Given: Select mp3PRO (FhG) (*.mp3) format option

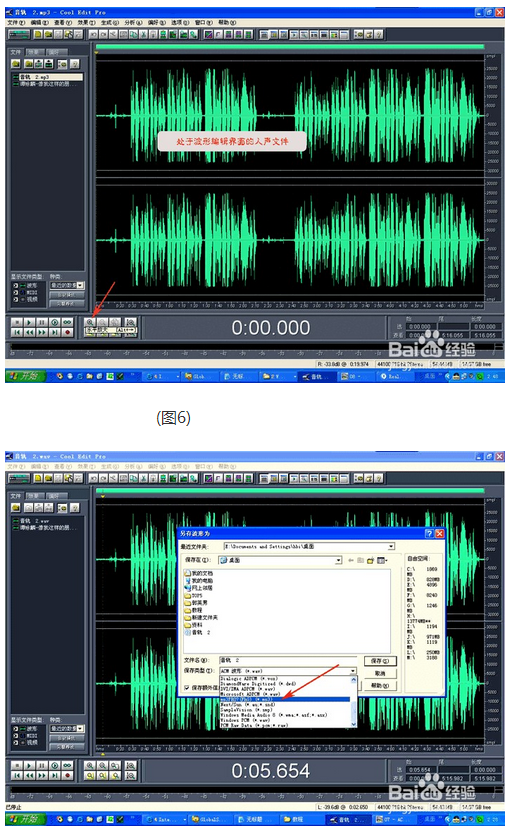Looking at the screenshot, I should [285, 699].
